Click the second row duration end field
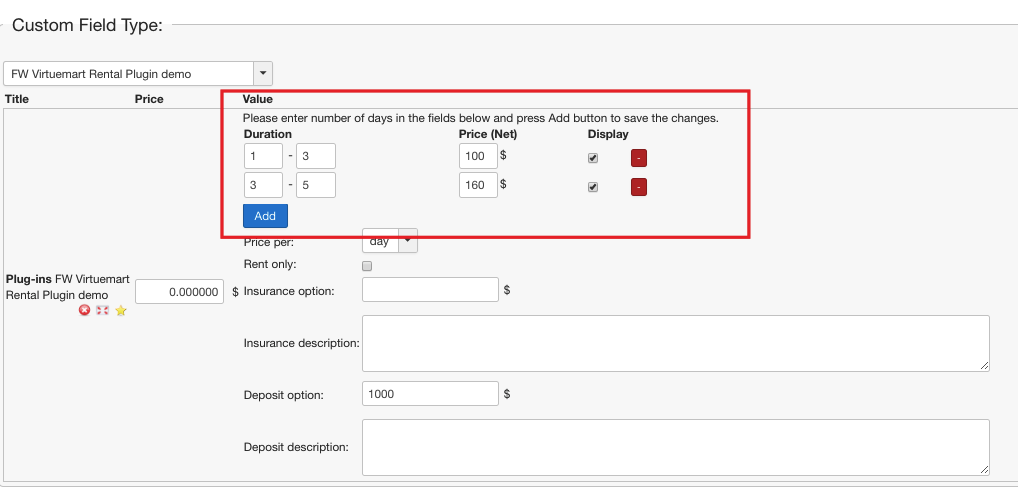The height and width of the screenshot is (493, 1018). point(315,185)
